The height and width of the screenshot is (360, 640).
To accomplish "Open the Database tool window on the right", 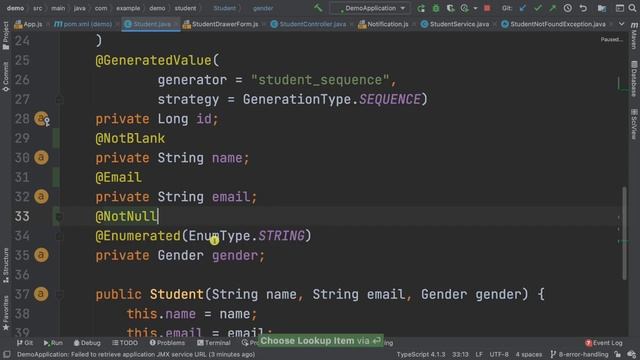I will [x=634, y=79].
